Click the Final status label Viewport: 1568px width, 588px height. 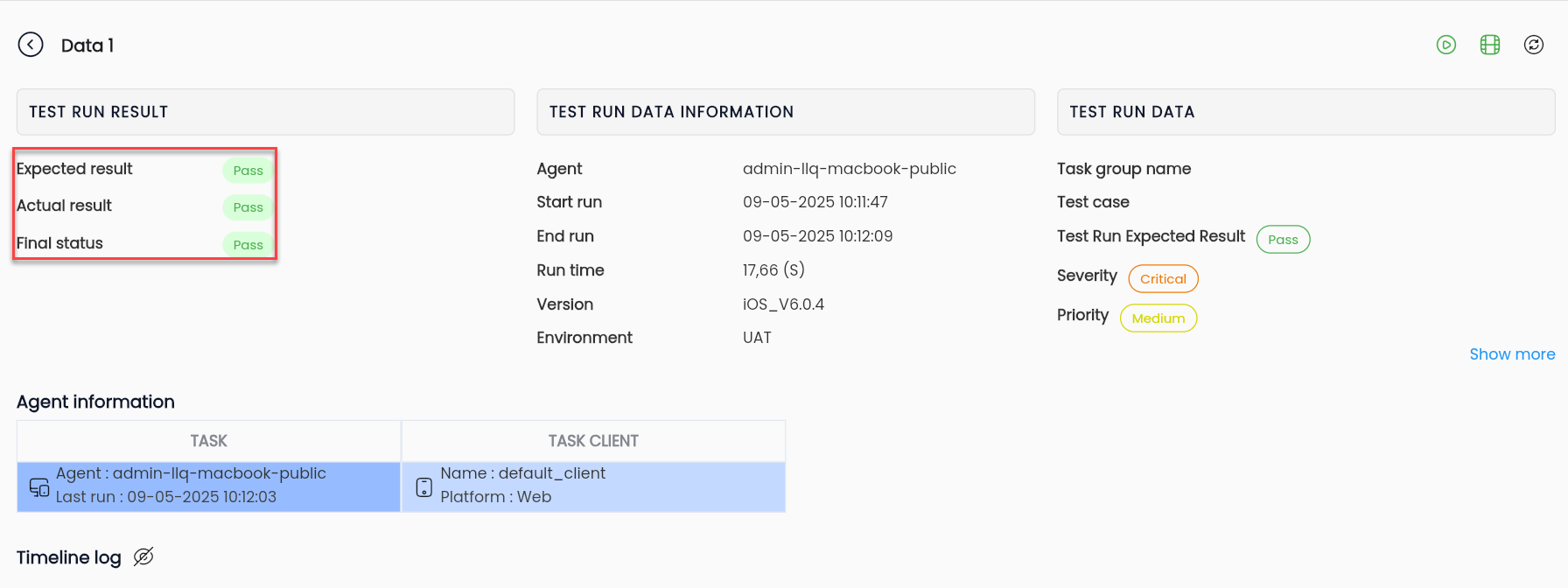[59, 243]
